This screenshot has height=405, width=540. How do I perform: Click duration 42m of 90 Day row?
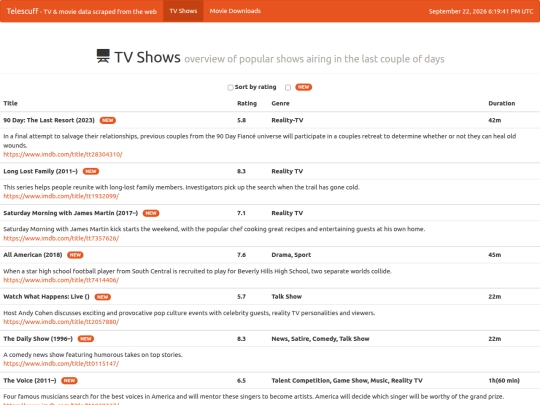pyautogui.click(x=495, y=120)
